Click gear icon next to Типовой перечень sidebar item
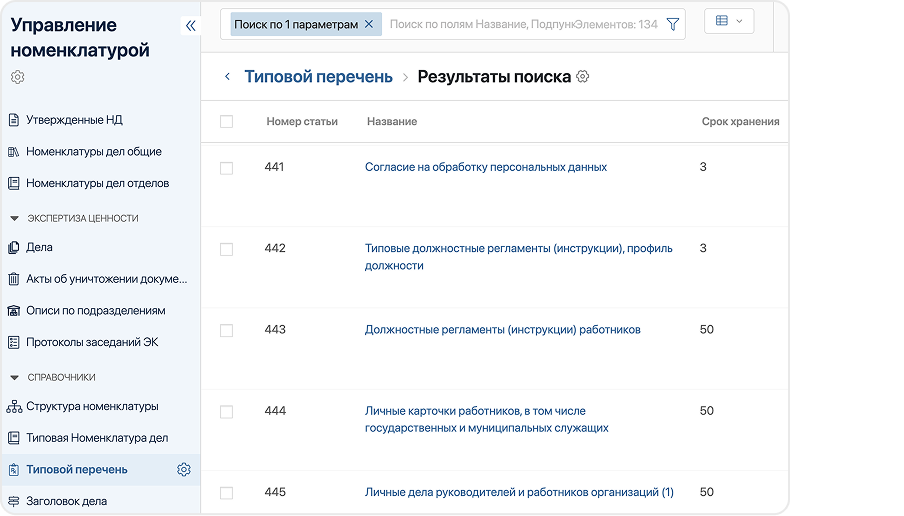The image size is (904, 516). click(183, 470)
